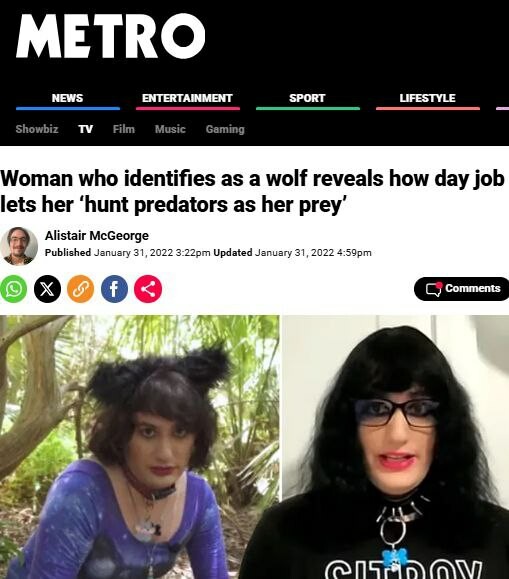
Task: Go to Metro homepage via logo
Action: point(110,36)
